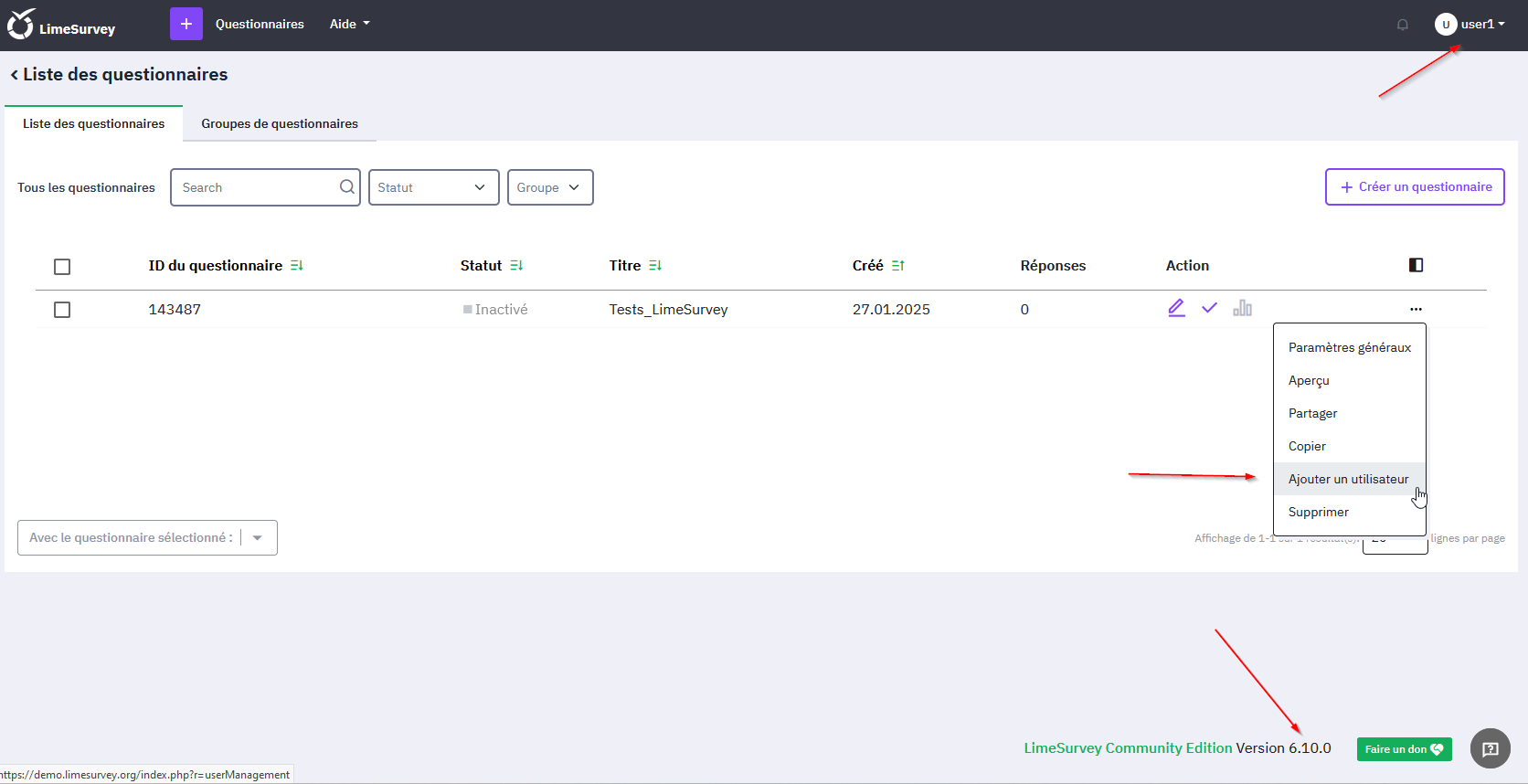Image resolution: width=1528 pixels, height=784 pixels.
Task: Open the notifications bell icon
Action: tap(1402, 25)
